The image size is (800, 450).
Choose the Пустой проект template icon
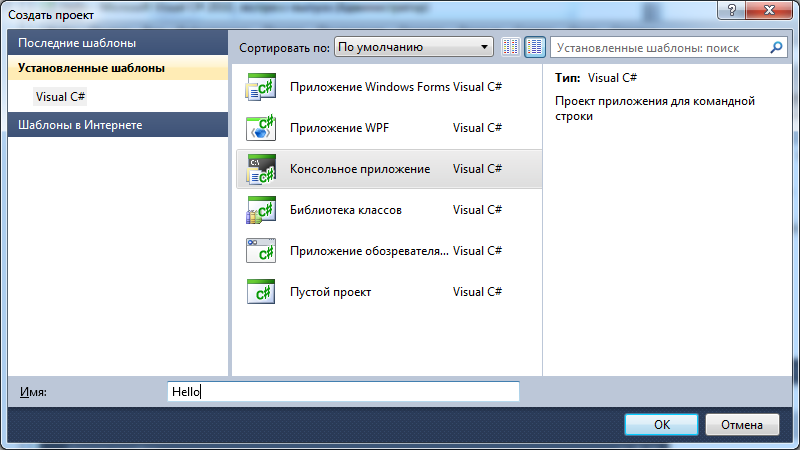click(x=261, y=292)
